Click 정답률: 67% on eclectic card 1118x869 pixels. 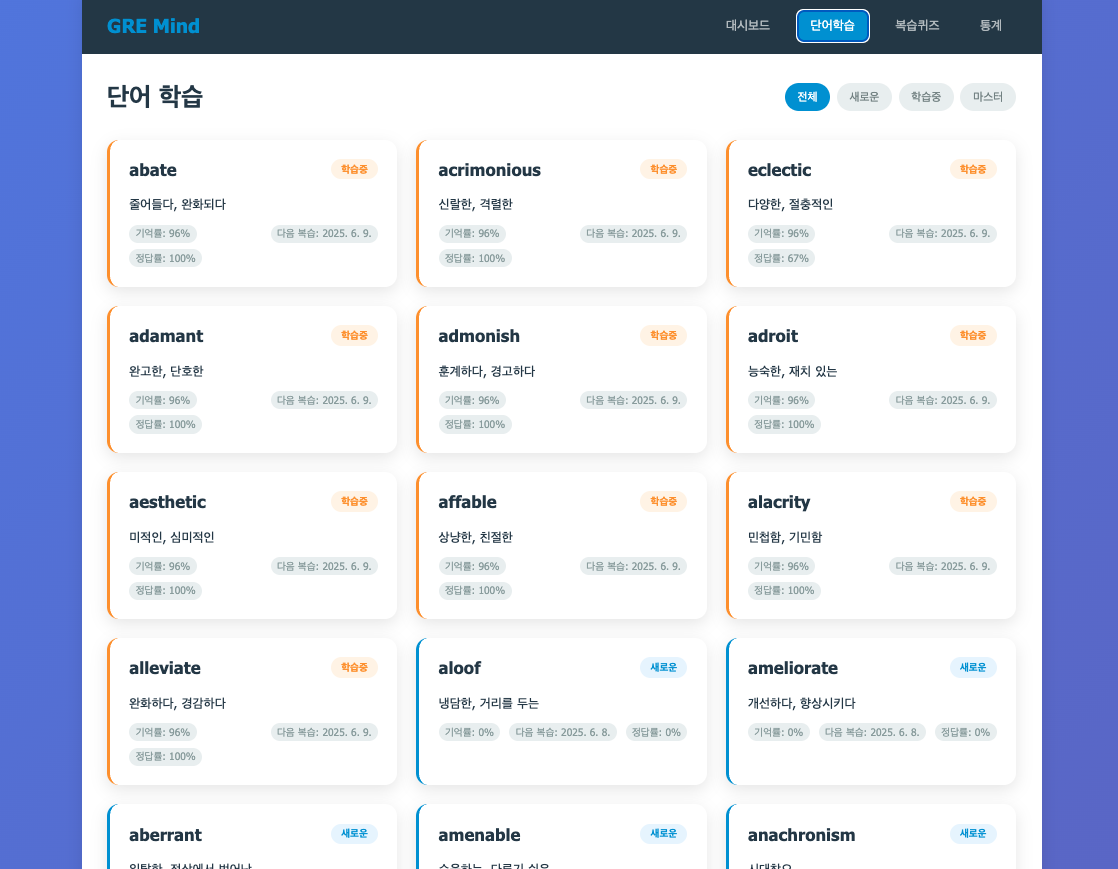[781, 258]
